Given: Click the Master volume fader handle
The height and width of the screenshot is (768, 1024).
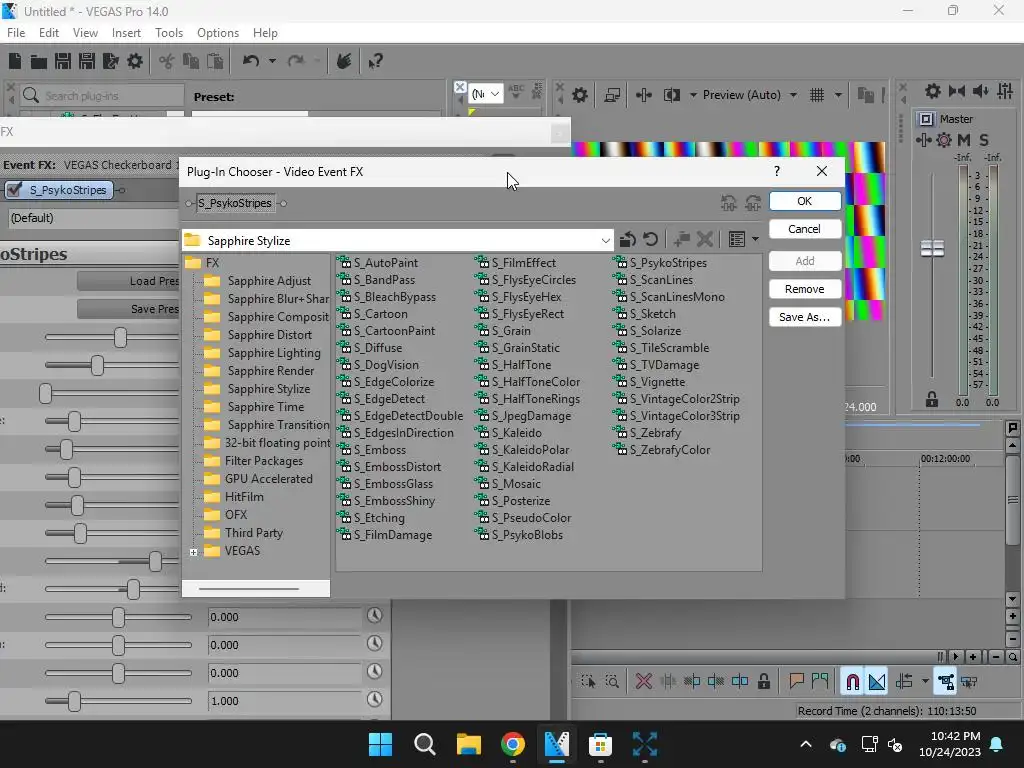Looking at the screenshot, I should tap(932, 248).
